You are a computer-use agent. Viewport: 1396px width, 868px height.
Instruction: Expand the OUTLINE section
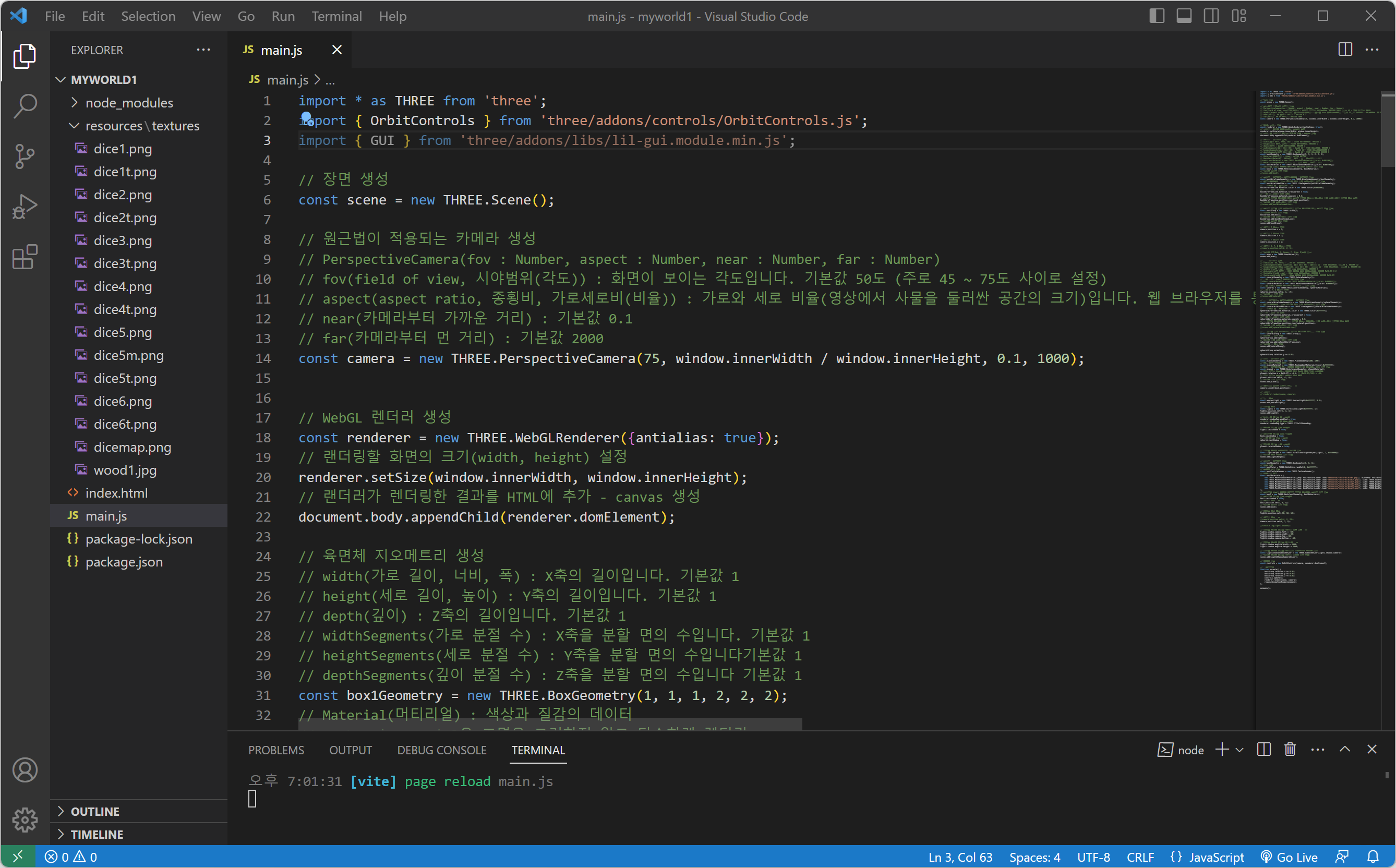(x=95, y=811)
